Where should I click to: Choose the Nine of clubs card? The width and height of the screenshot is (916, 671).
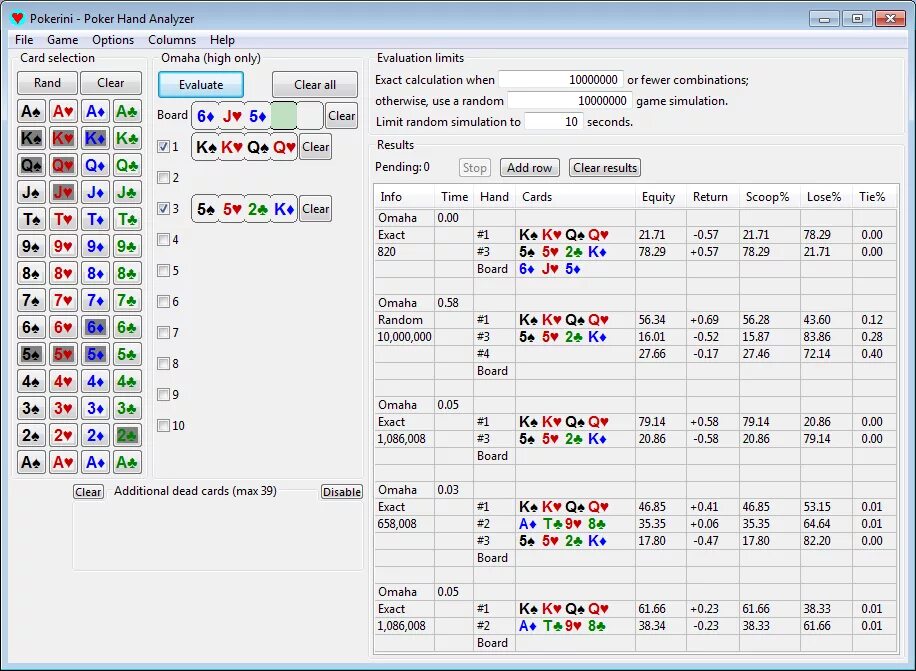(x=127, y=246)
